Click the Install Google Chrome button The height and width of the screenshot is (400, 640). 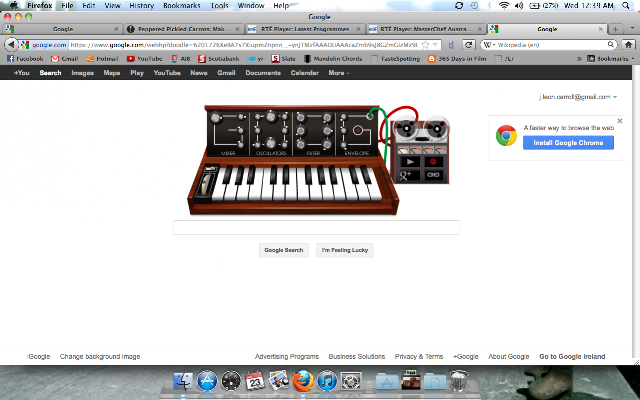coord(568,143)
